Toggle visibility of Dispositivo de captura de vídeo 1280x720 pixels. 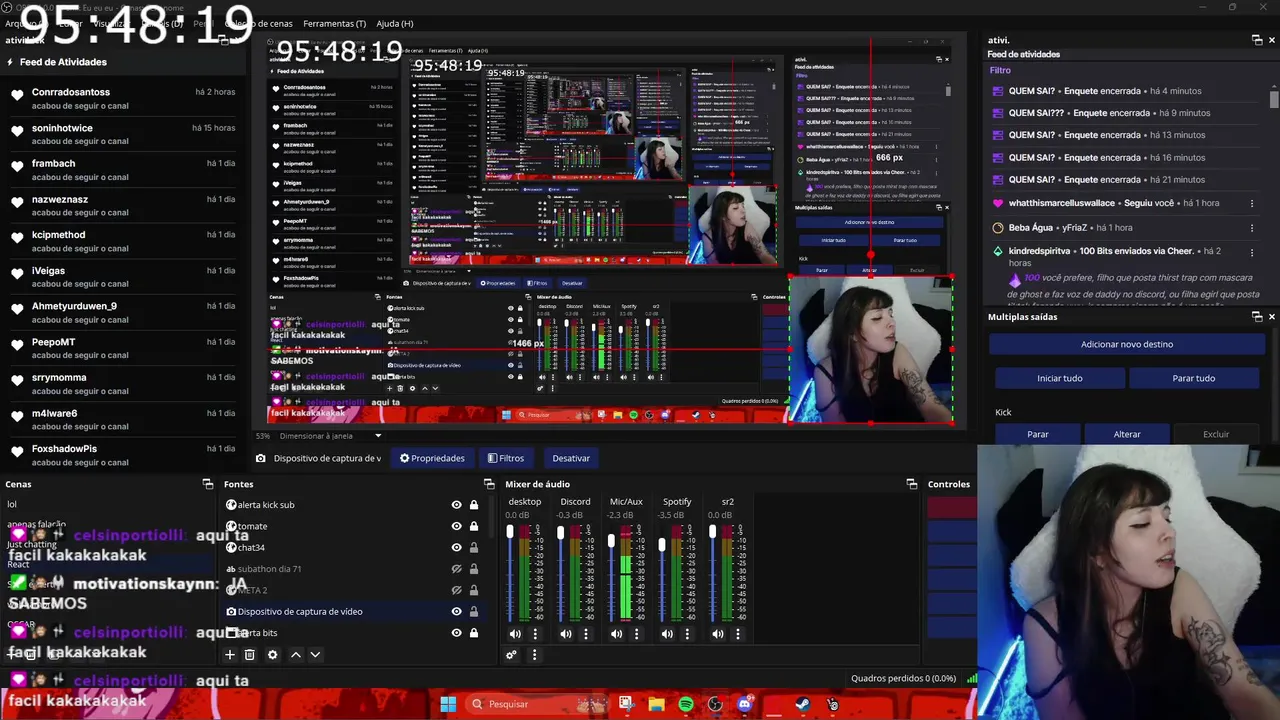(456, 611)
